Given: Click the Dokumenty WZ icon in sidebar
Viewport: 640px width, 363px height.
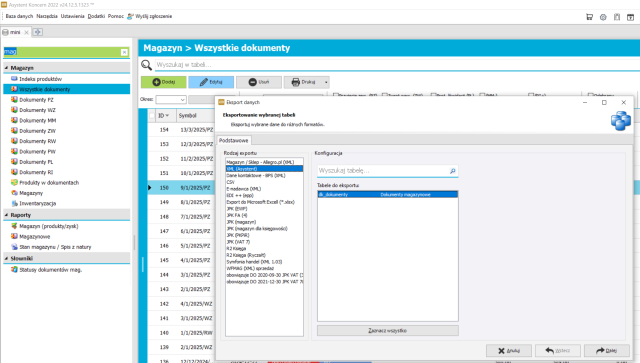Looking at the screenshot, I should (14, 110).
